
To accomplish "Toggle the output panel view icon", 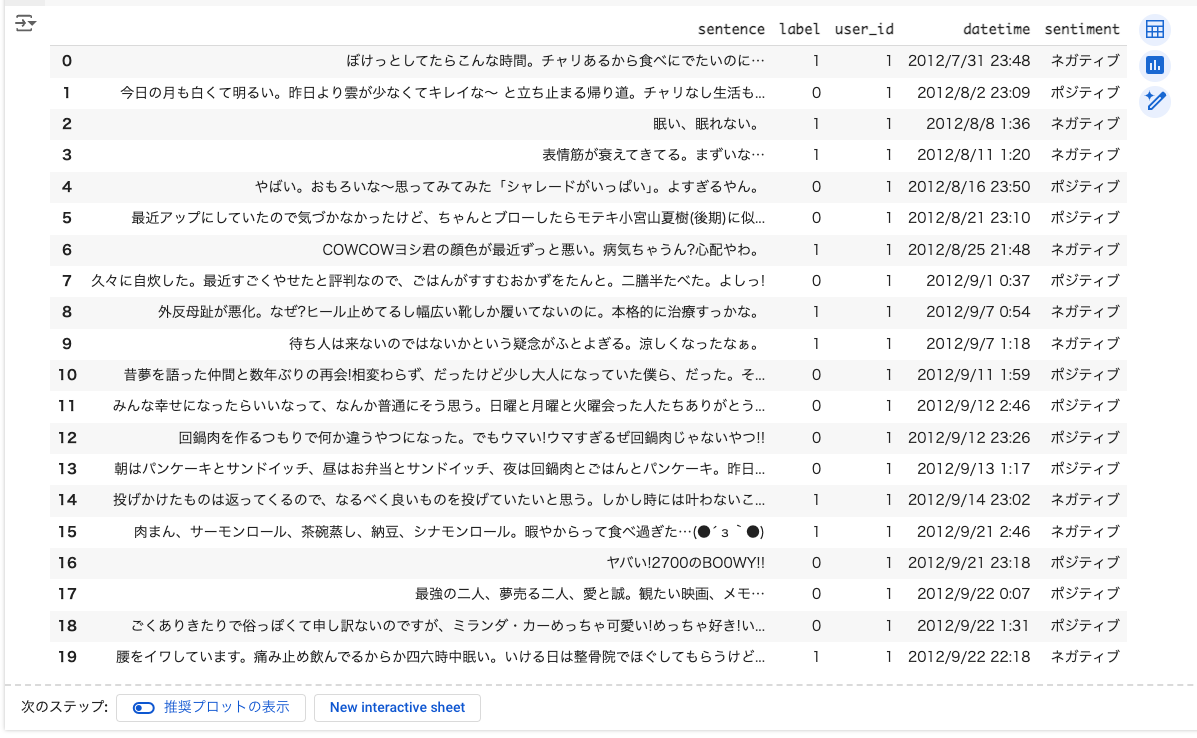I will point(25,24).
